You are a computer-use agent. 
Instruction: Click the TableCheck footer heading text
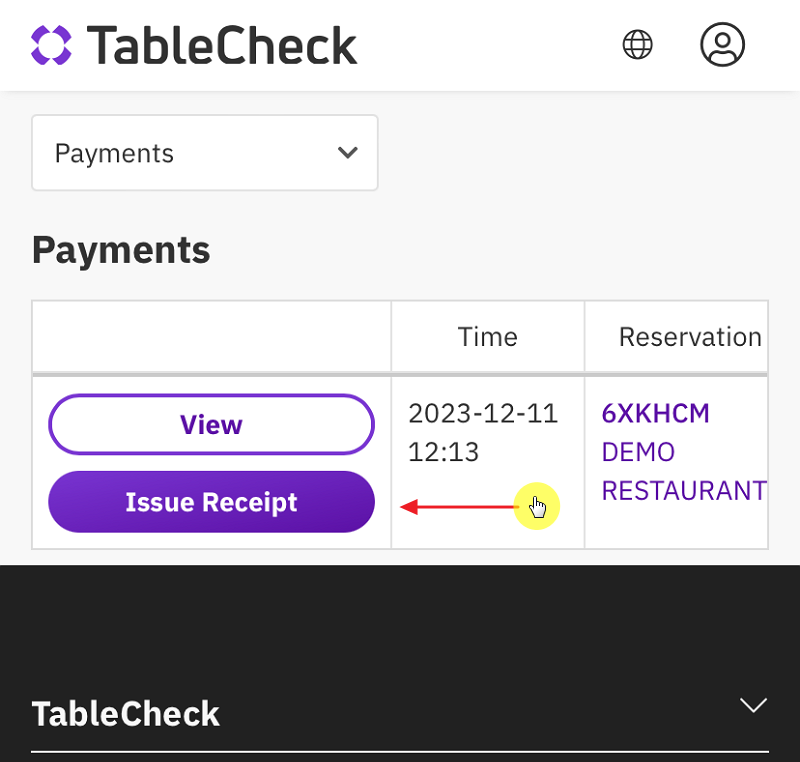pos(126,714)
